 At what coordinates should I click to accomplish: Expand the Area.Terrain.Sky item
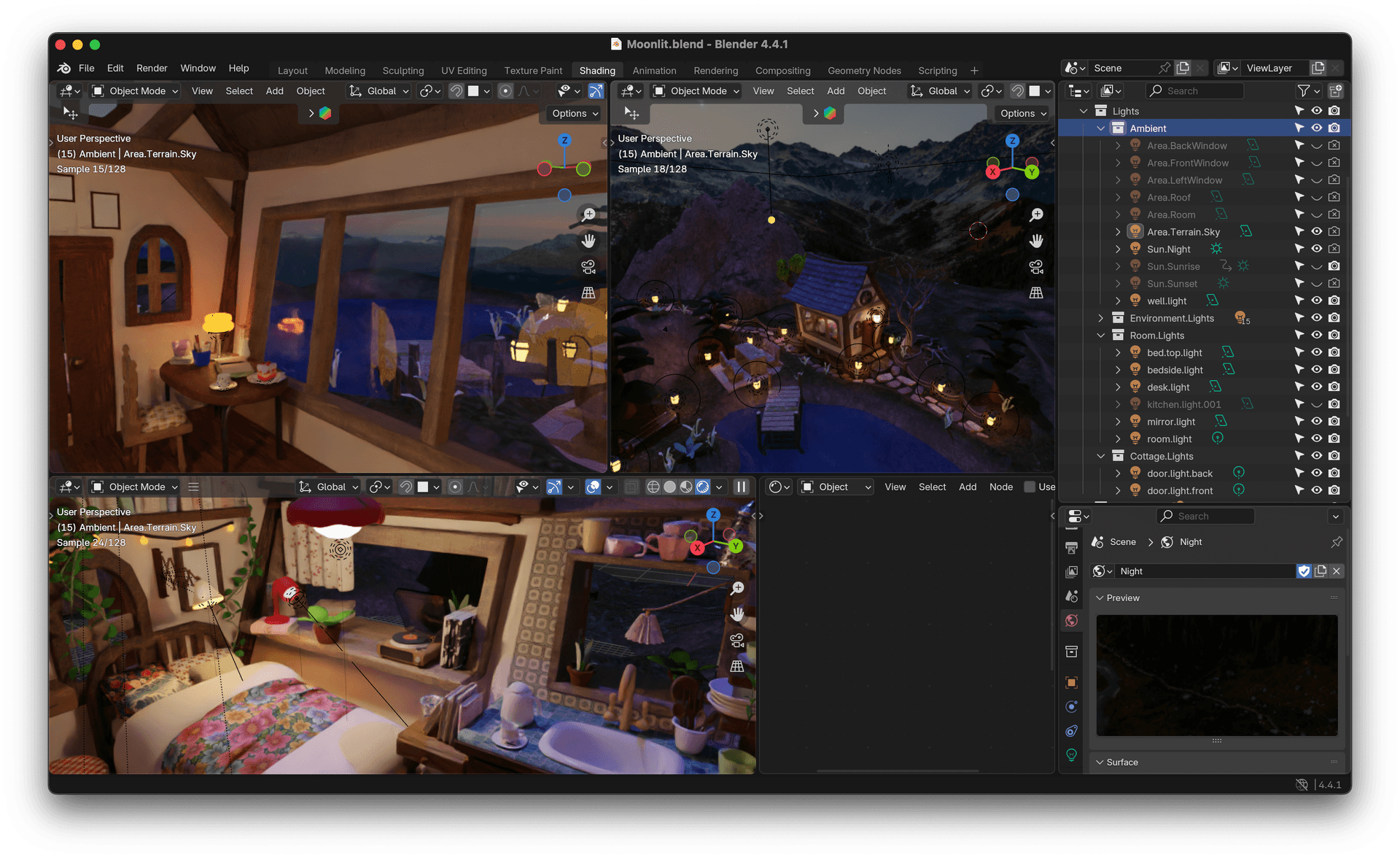pyautogui.click(x=1118, y=232)
